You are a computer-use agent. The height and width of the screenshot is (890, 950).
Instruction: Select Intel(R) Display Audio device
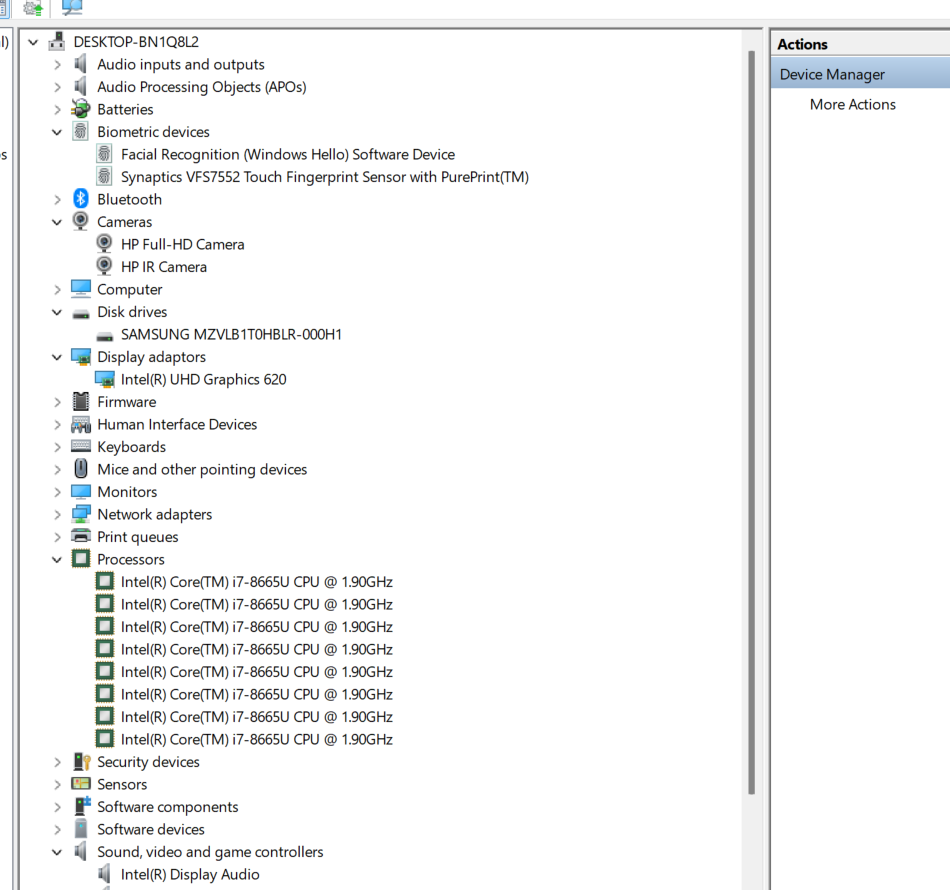(190, 874)
